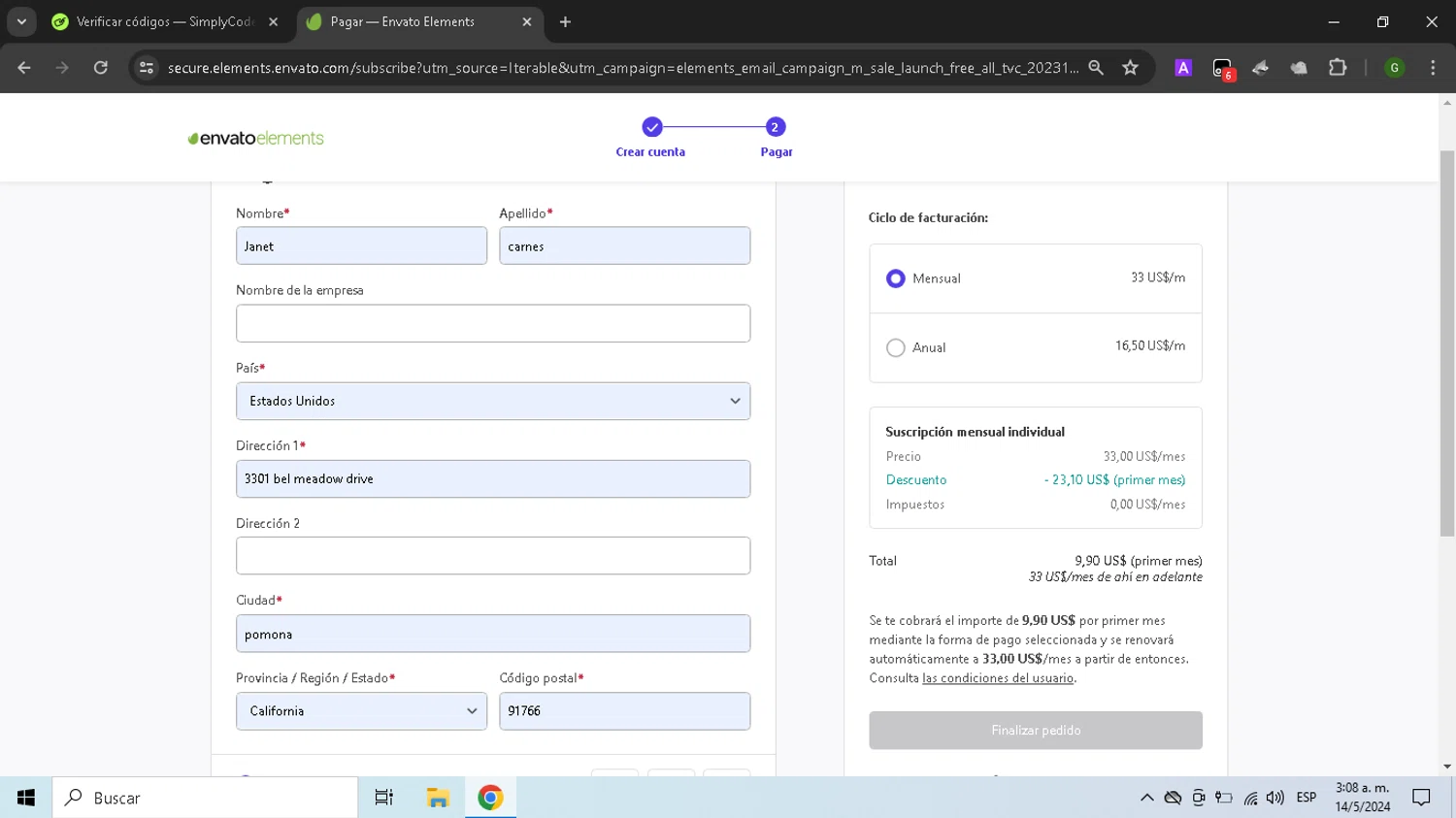The width and height of the screenshot is (1456, 818).
Task: Open a new browser tab
Action: (565, 21)
